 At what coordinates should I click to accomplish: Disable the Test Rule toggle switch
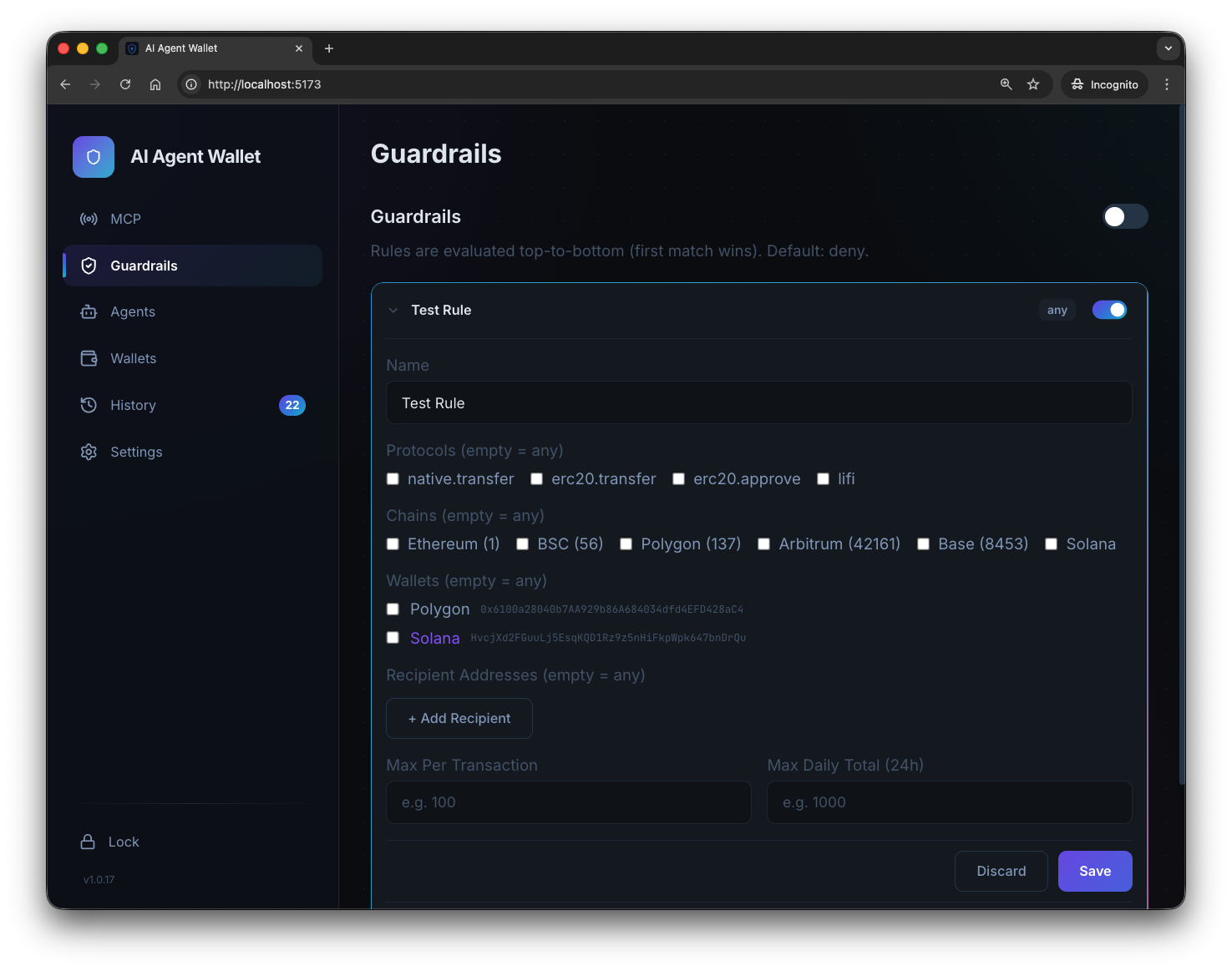pos(1109,310)
